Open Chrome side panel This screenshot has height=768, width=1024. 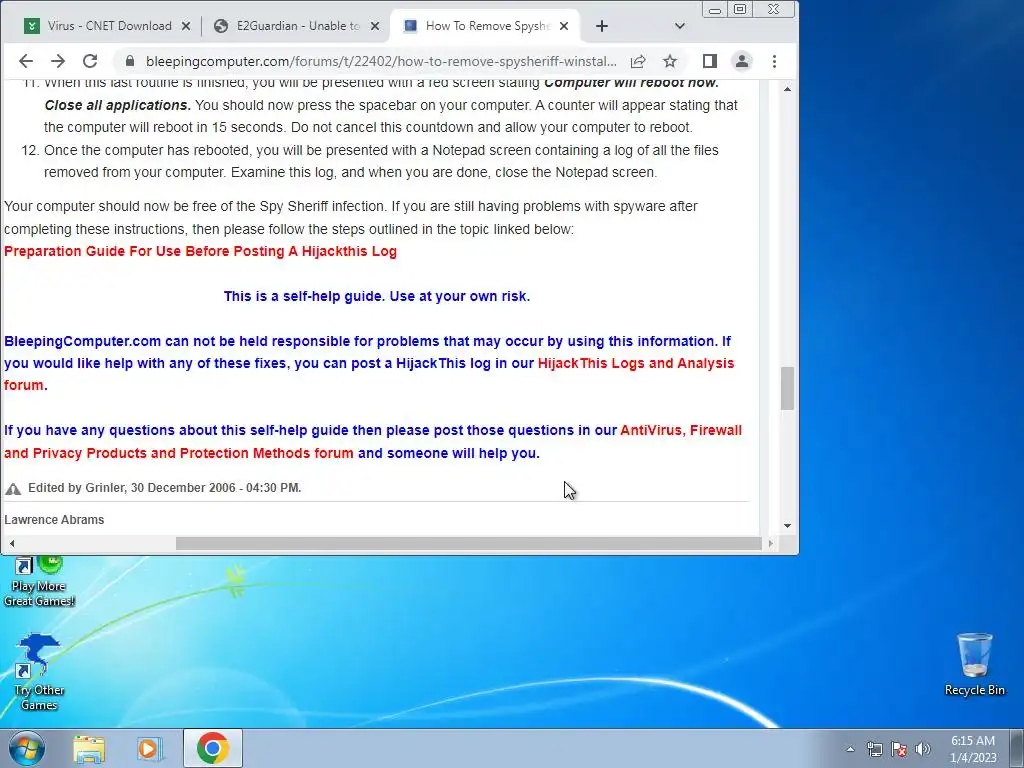click(x=710, y=61)
